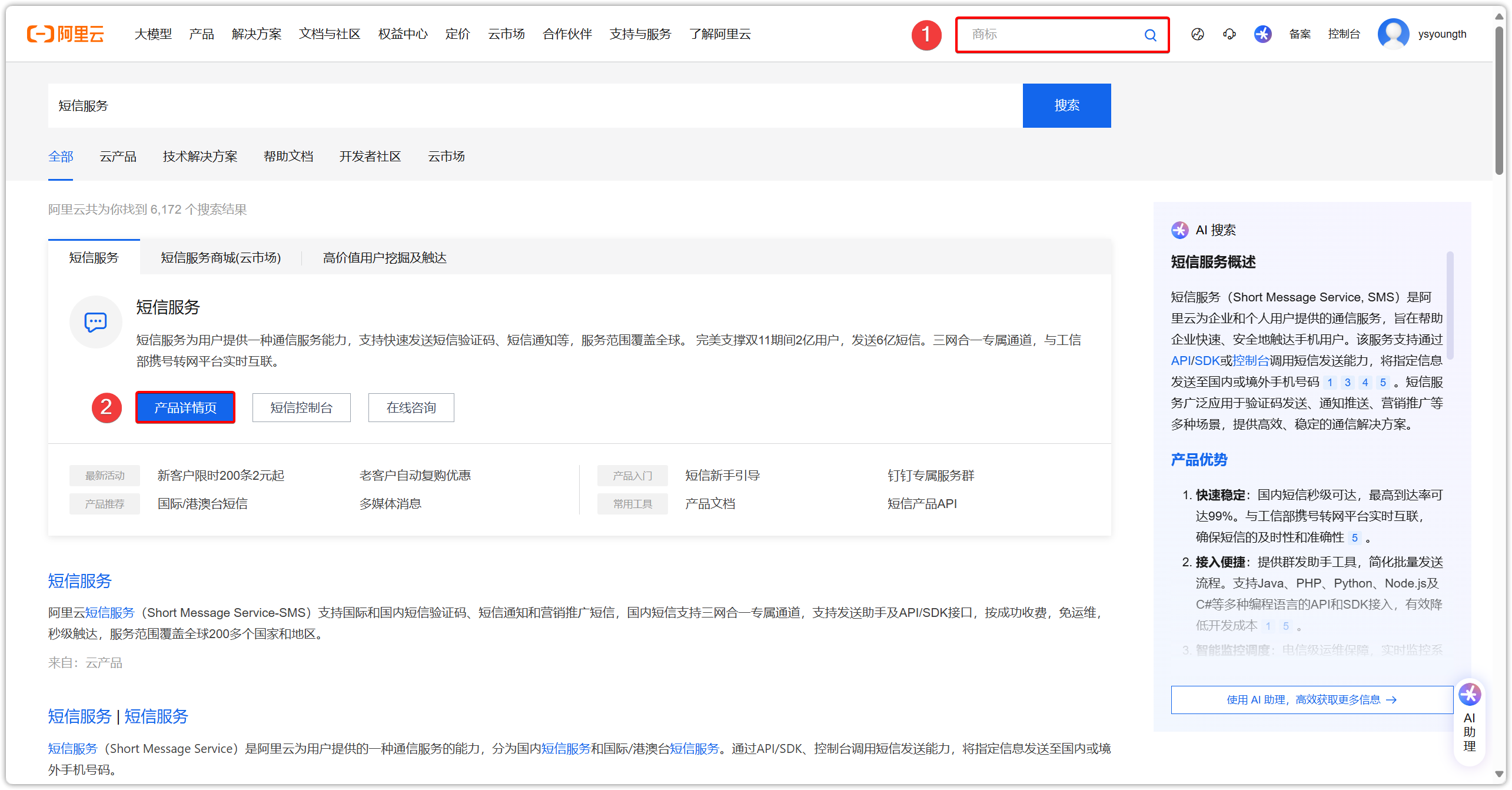Open 钉钉专属服务群 link
This screenshot has width=1512, height=790.
(931, 476)
